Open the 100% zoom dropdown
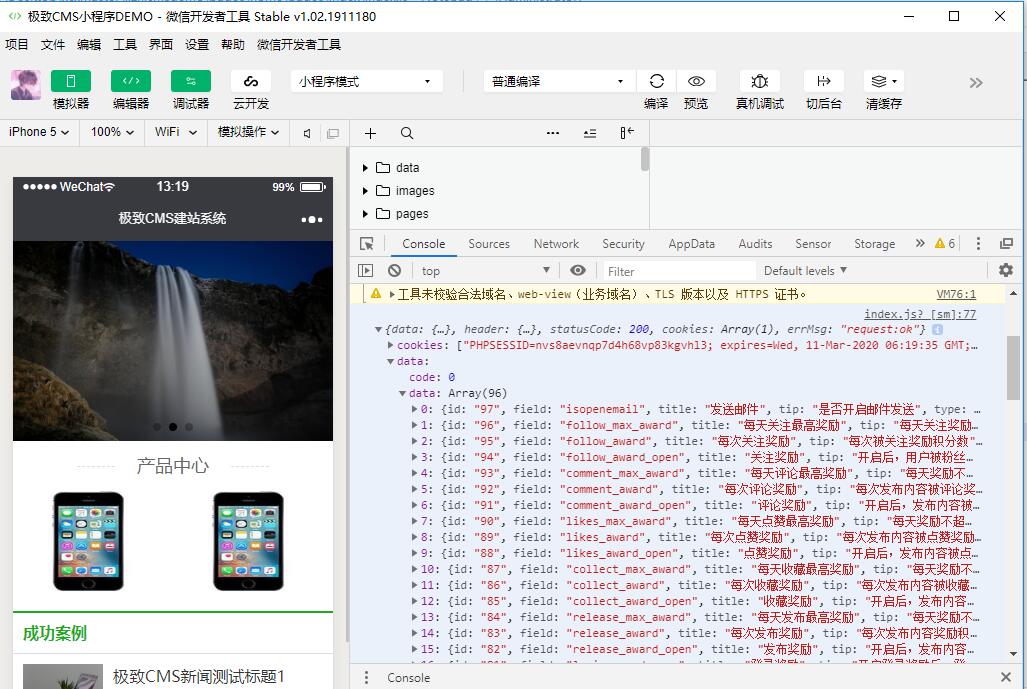Viewport: 1027px width, 689px height. [x=112, y=132]
